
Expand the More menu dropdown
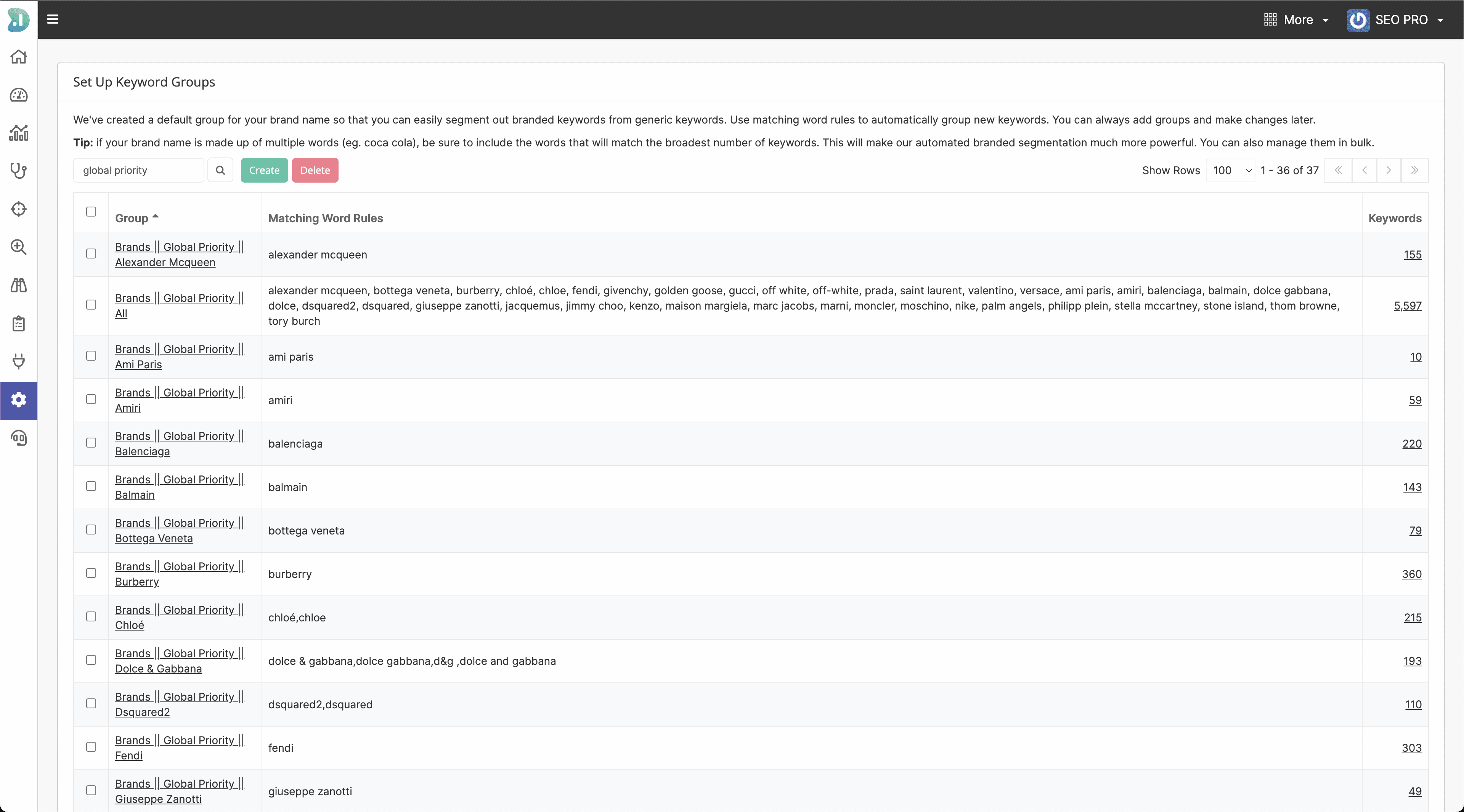(1296, 20)
